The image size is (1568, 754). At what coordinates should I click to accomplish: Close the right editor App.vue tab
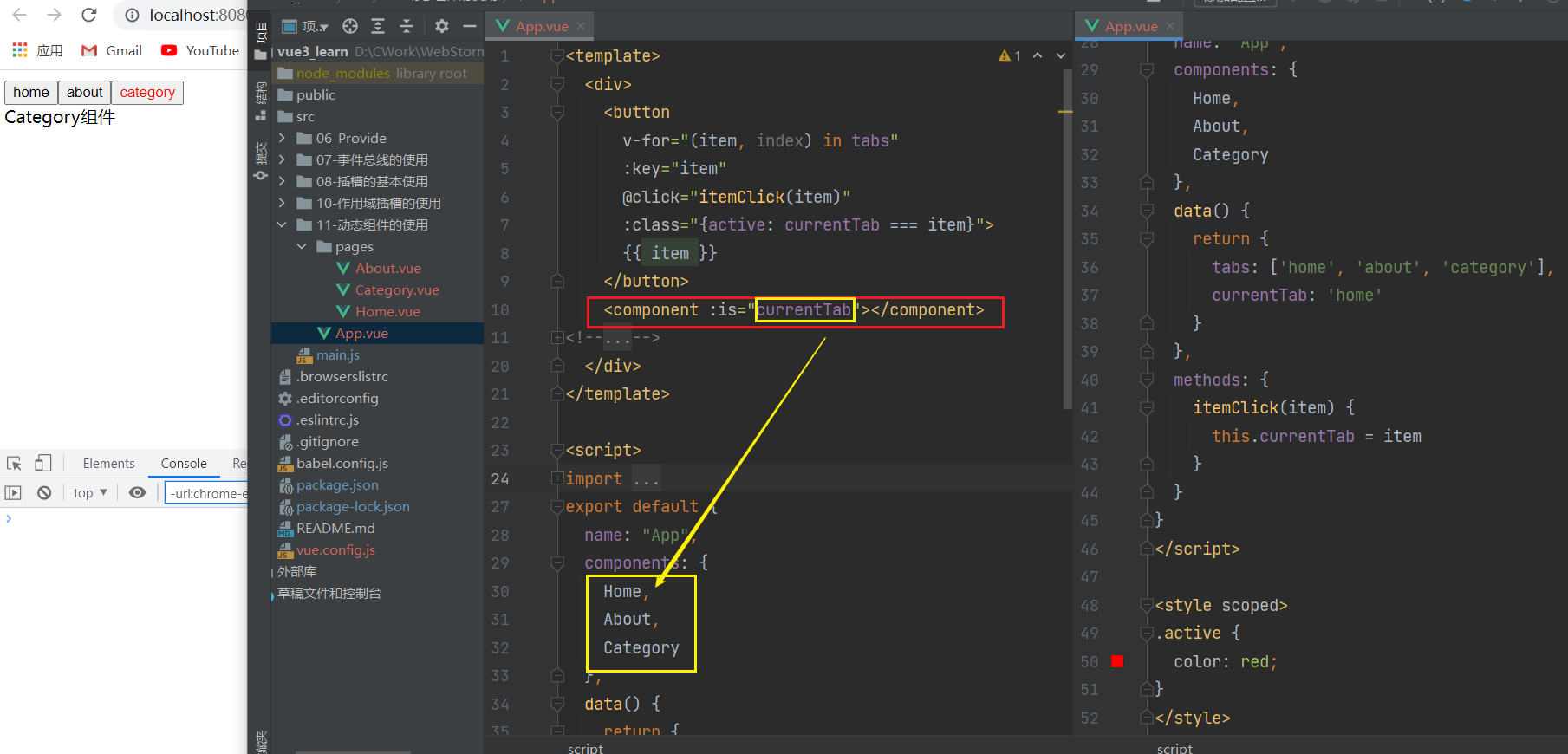[x=1170, y=26]
